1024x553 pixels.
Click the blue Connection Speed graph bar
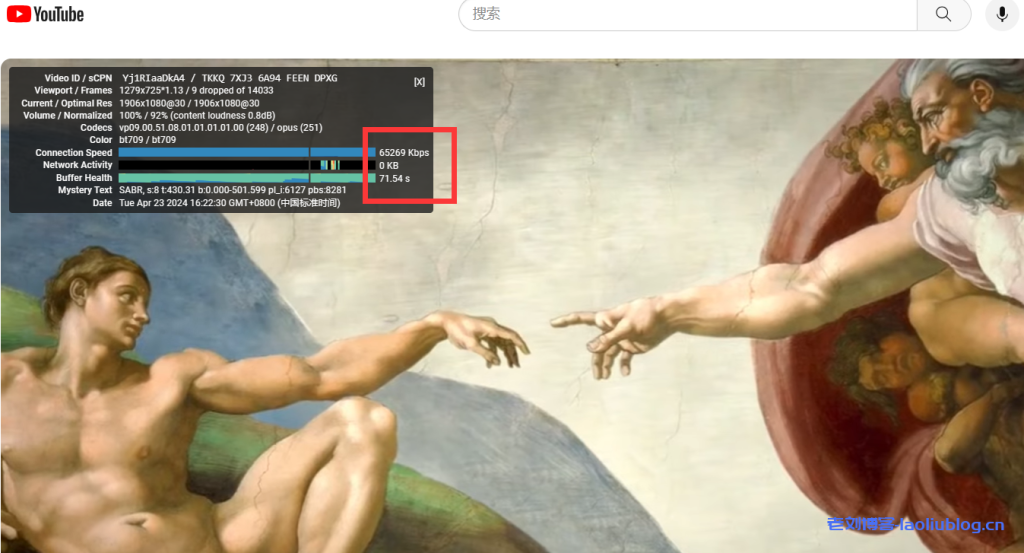246,153
